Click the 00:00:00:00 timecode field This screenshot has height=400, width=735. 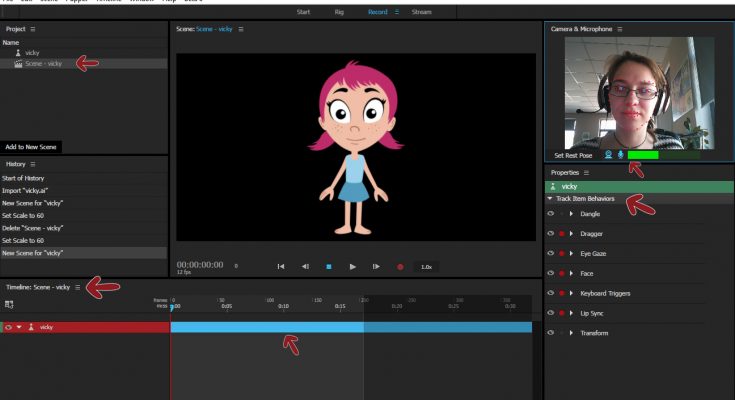[x=200, y=265]
